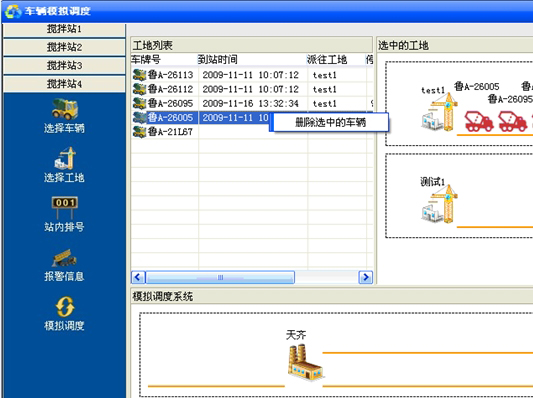Select the row for vehicle 鲁A-21L67
Image resolution: width=533 pixels, height=398 pixels.
pyautogui.click(x=252, y=132)
